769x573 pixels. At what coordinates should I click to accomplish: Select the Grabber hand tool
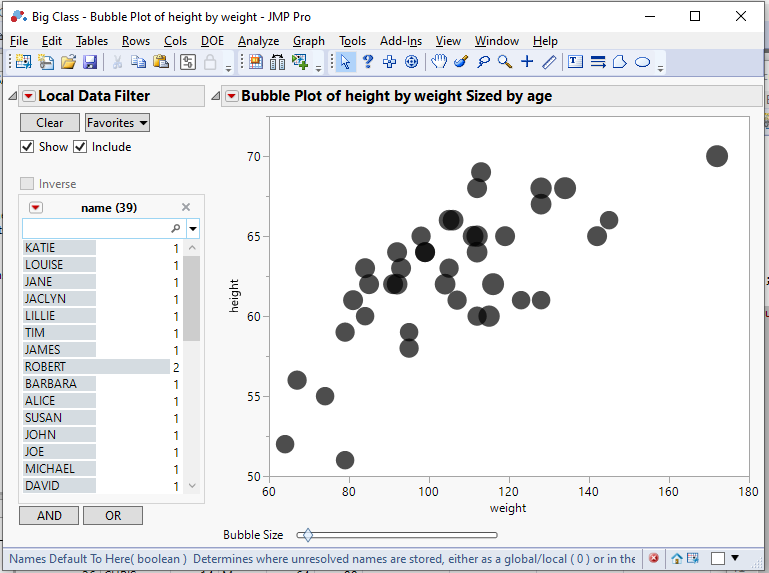pos(439,62)
